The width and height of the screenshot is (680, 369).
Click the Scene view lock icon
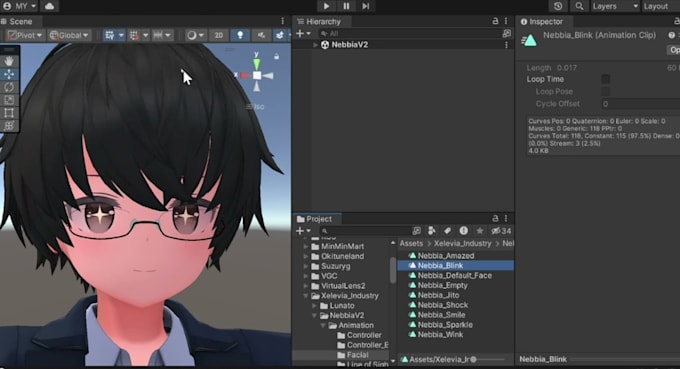(277, 56)
